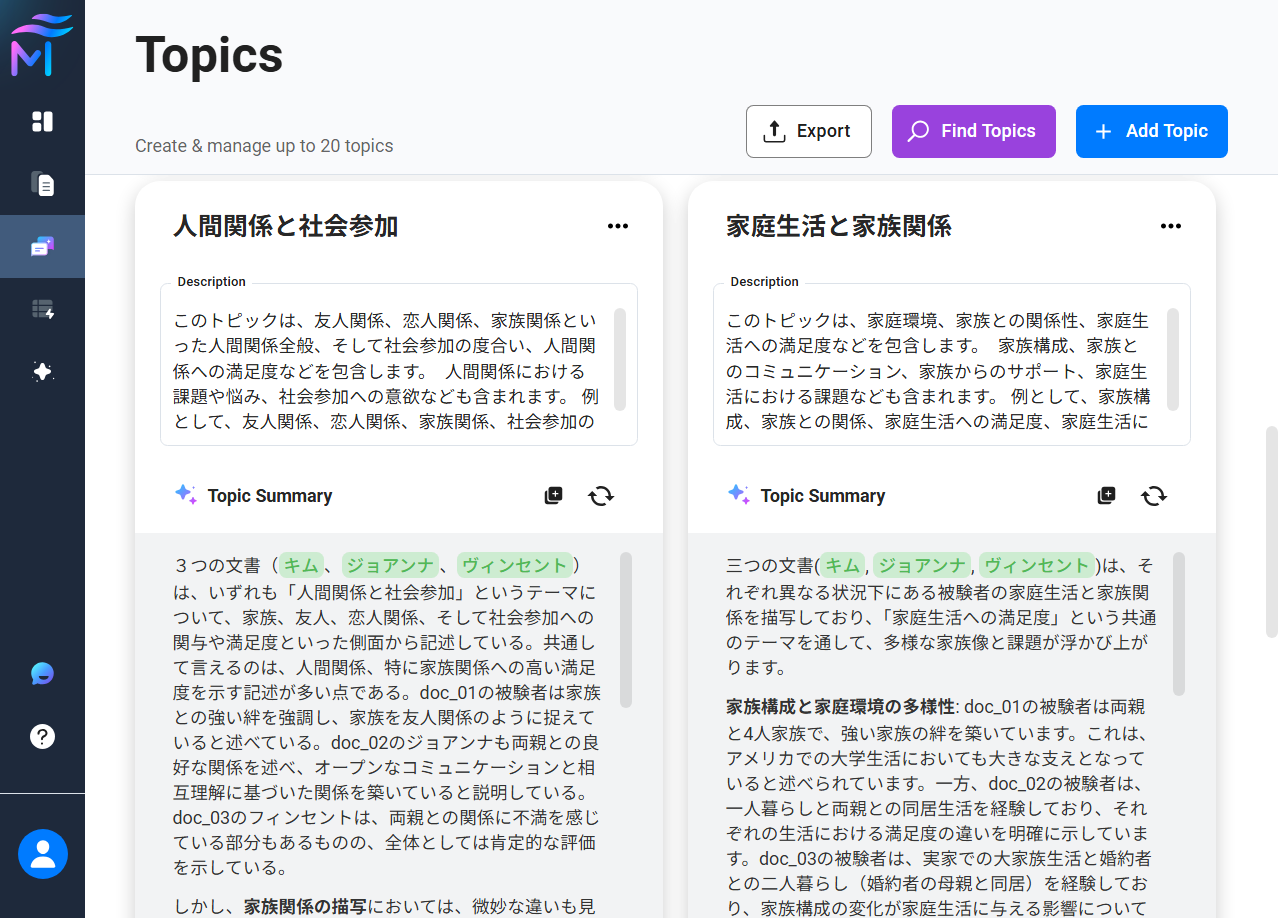Click the Export button
The width and height of the screenshot is (1278, 918).
pos(808,131)
